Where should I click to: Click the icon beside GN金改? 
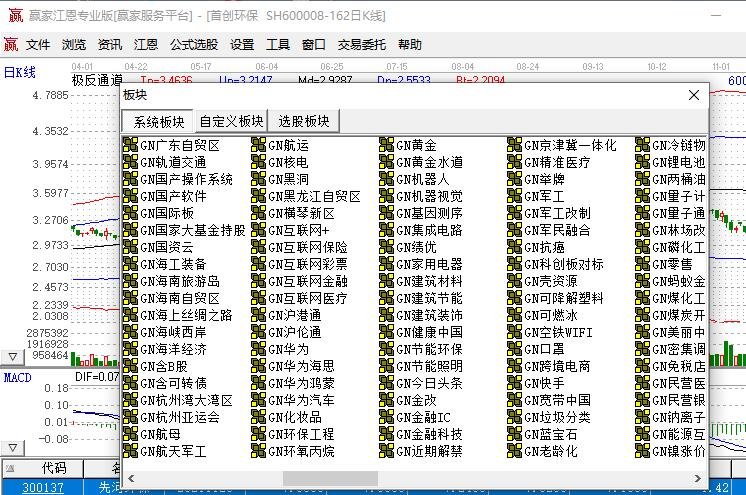click(386, 400)
